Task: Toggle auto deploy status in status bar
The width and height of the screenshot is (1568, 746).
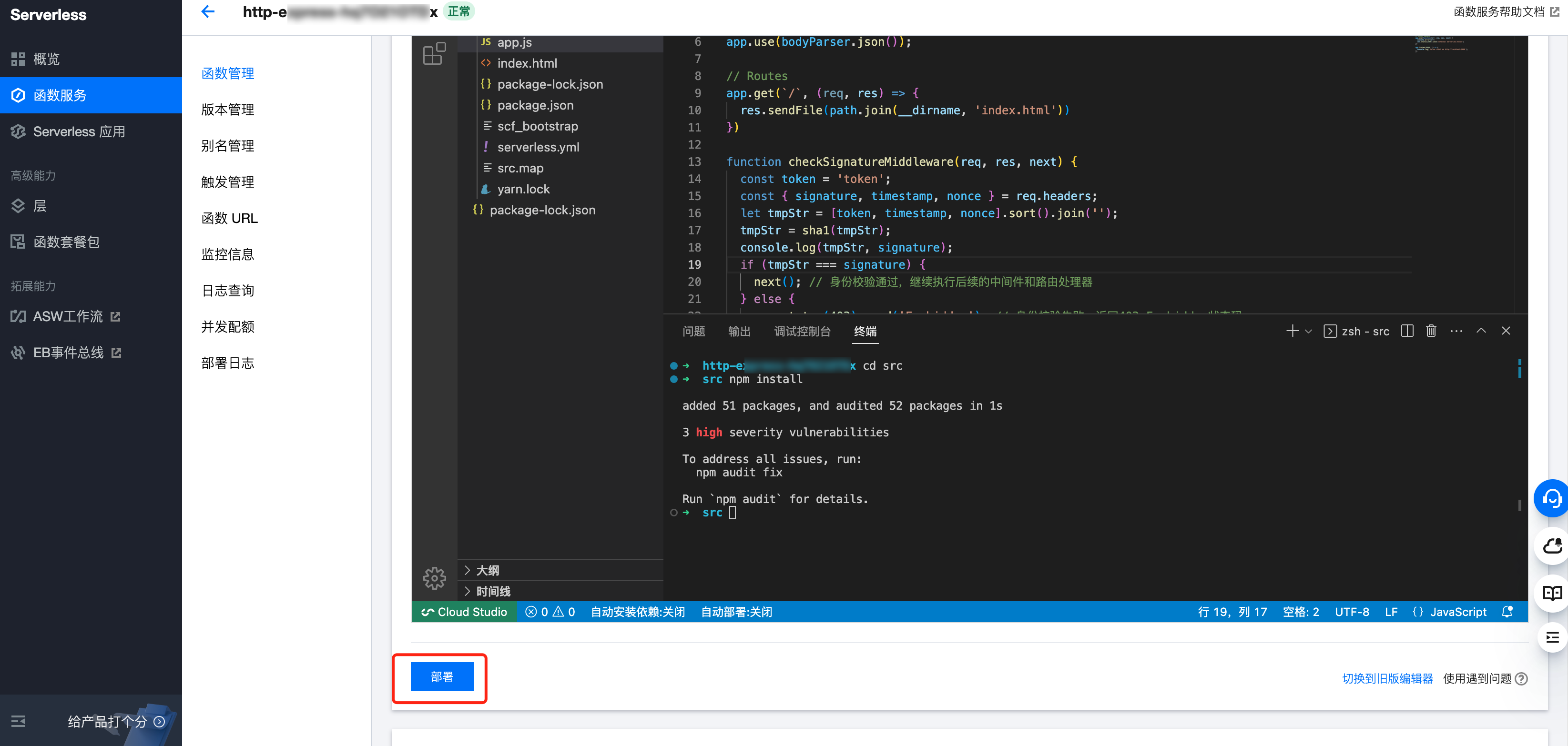Action: pyautogui.click(x=736, y=612)
